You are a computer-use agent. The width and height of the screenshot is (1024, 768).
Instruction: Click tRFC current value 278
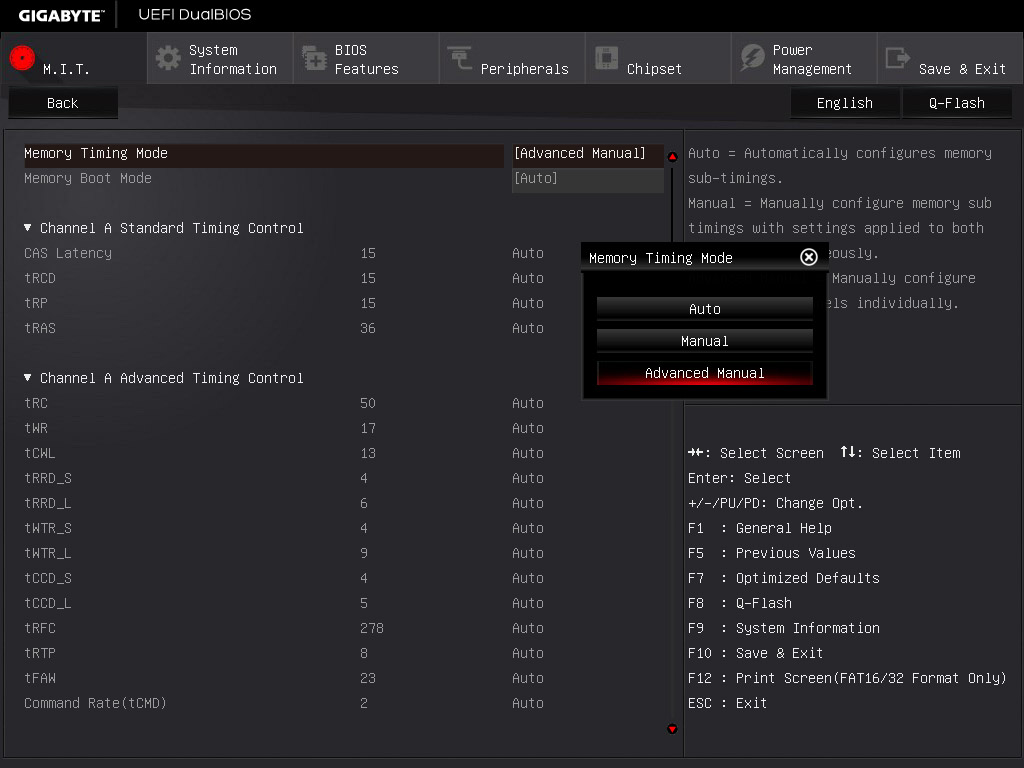point(372,628)
